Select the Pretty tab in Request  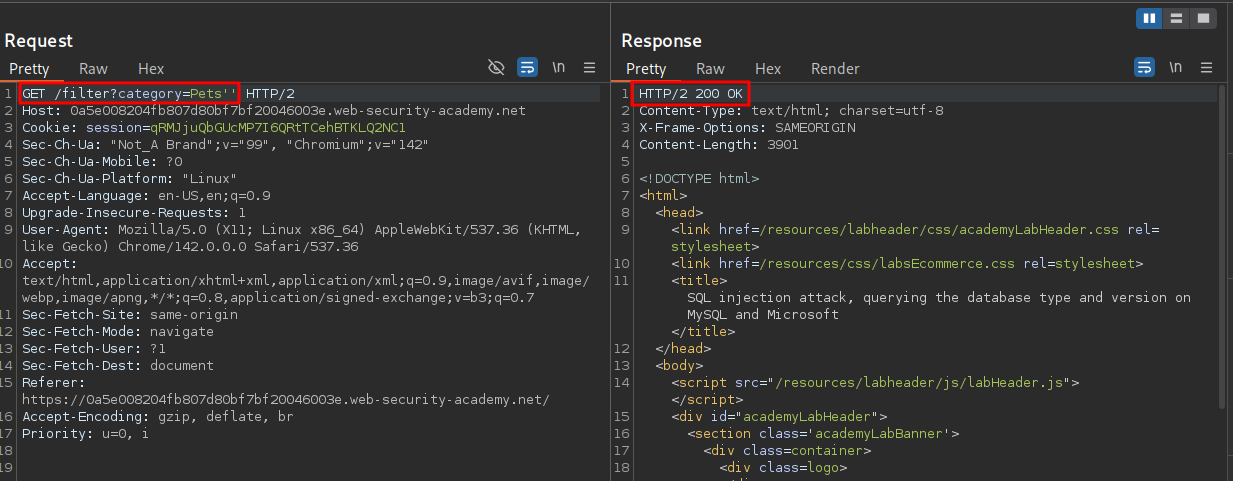[x=29, y=69]
